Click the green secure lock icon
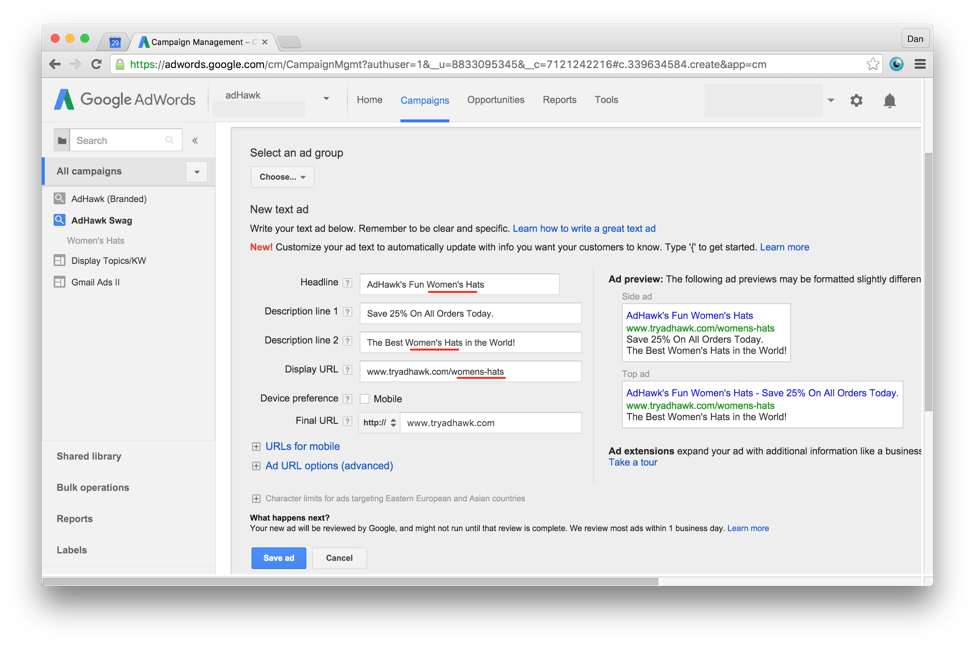 (120, 64)
